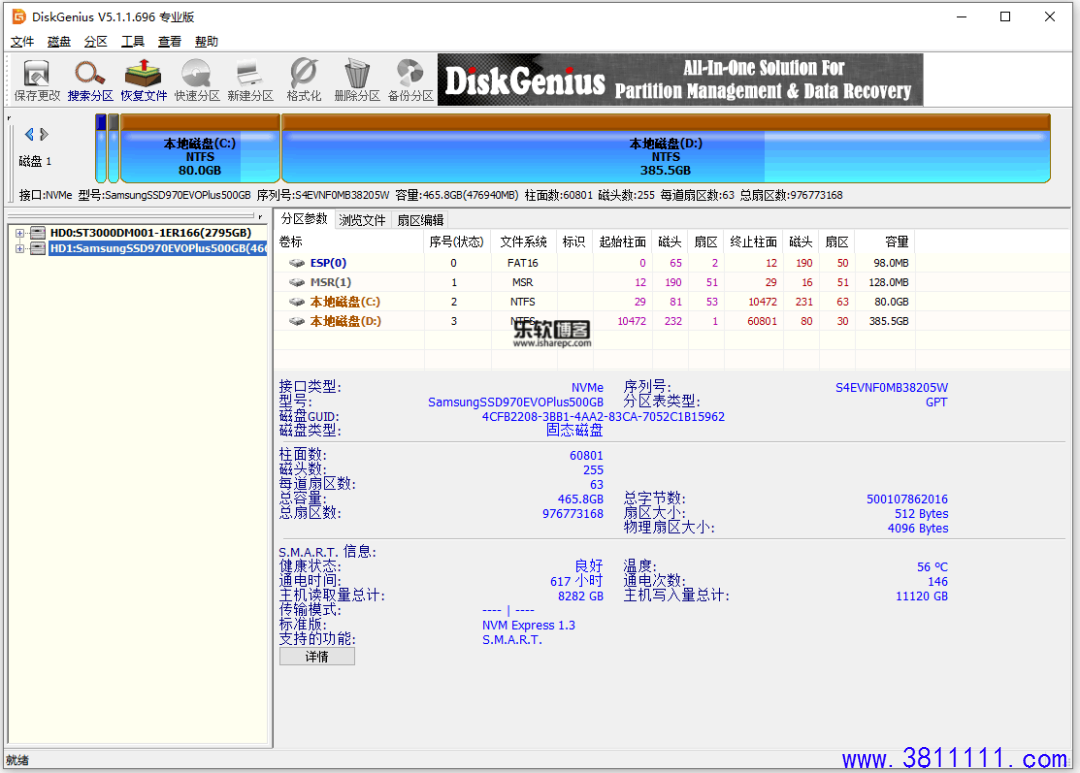Click the 终止柱面 column header
The image size is (1080, 773).
754,242
